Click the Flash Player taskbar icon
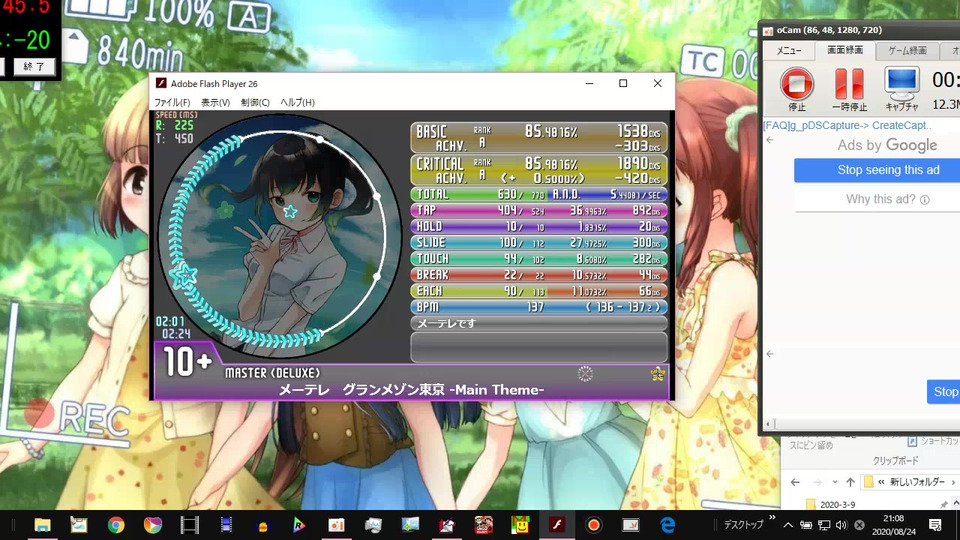 557,525
